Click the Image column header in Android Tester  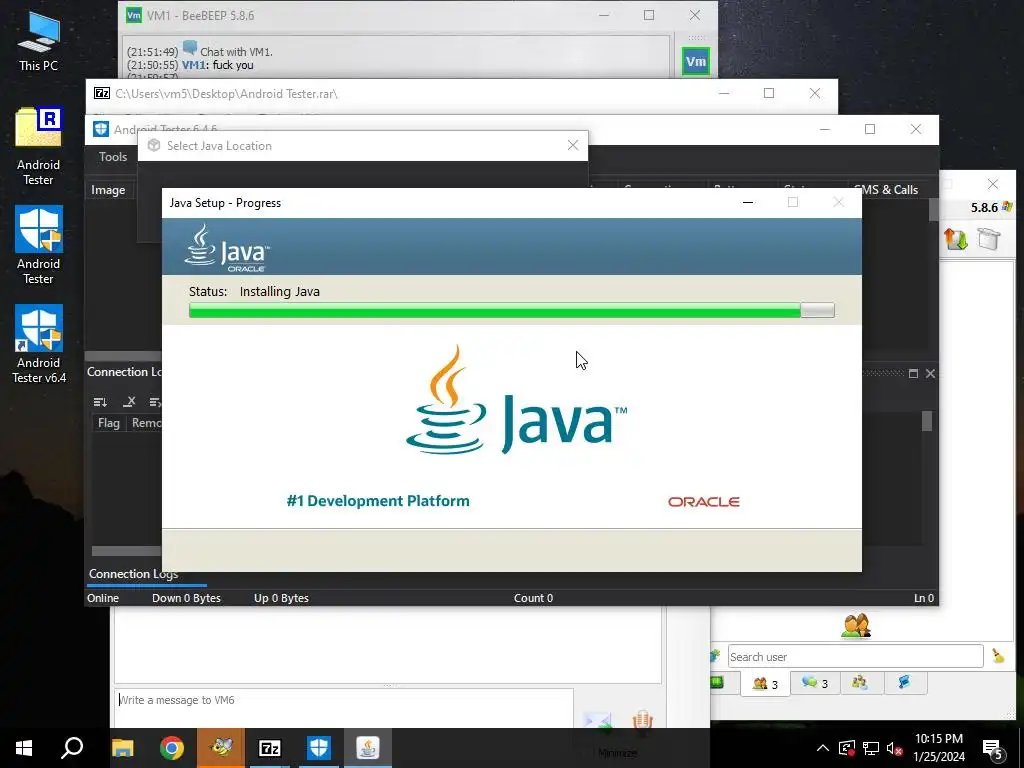click(x=108, y=190)
